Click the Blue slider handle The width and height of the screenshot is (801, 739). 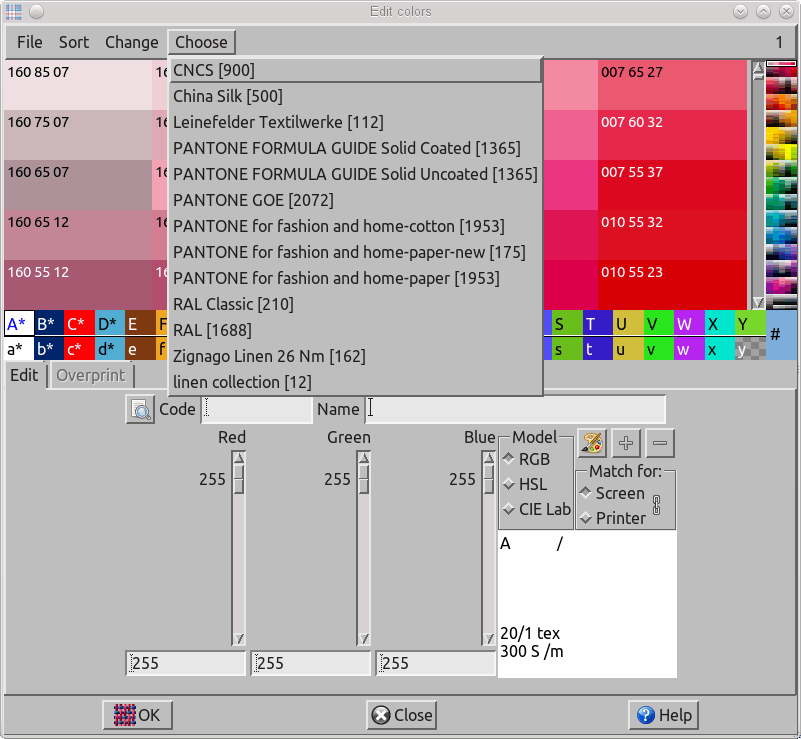coord(489,479)
